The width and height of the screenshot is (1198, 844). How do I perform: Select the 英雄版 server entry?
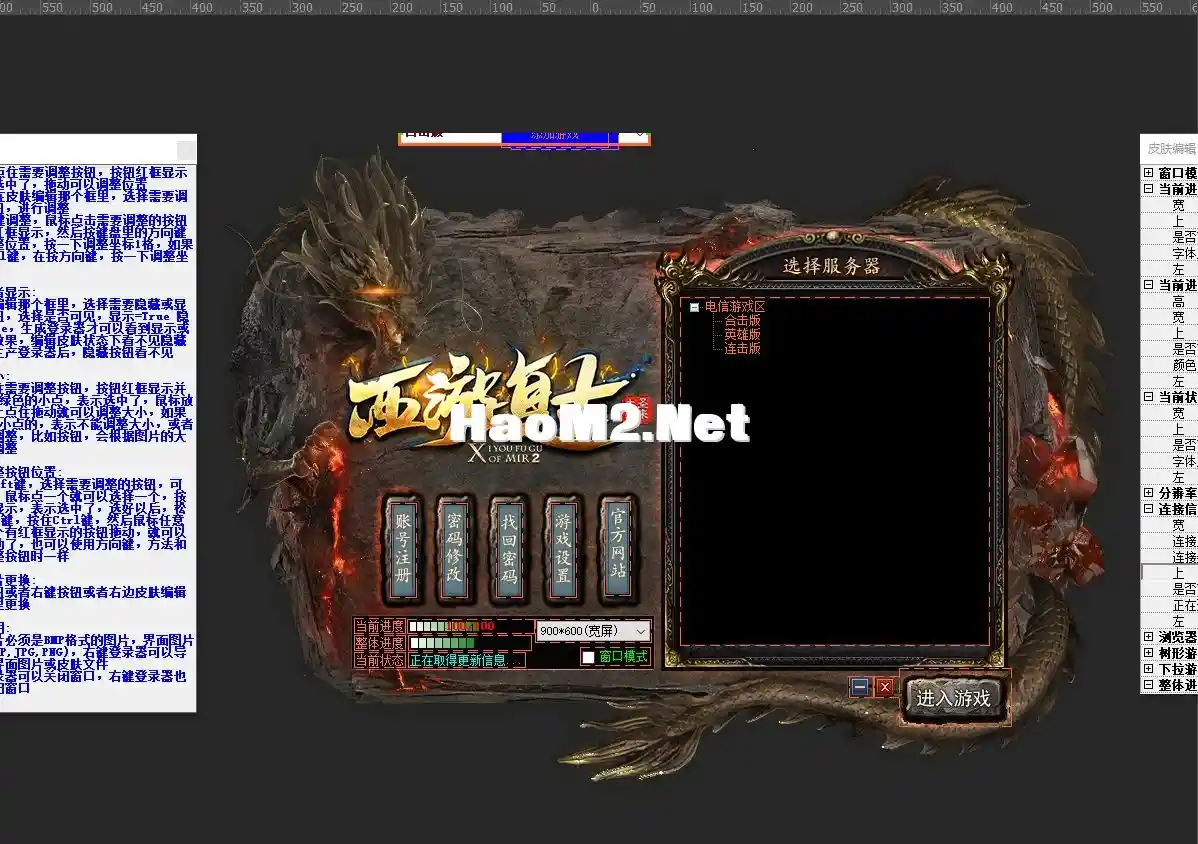[743, 335]
